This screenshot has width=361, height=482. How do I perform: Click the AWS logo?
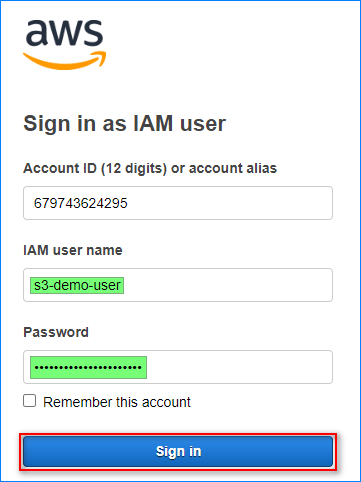pos(64,45)
